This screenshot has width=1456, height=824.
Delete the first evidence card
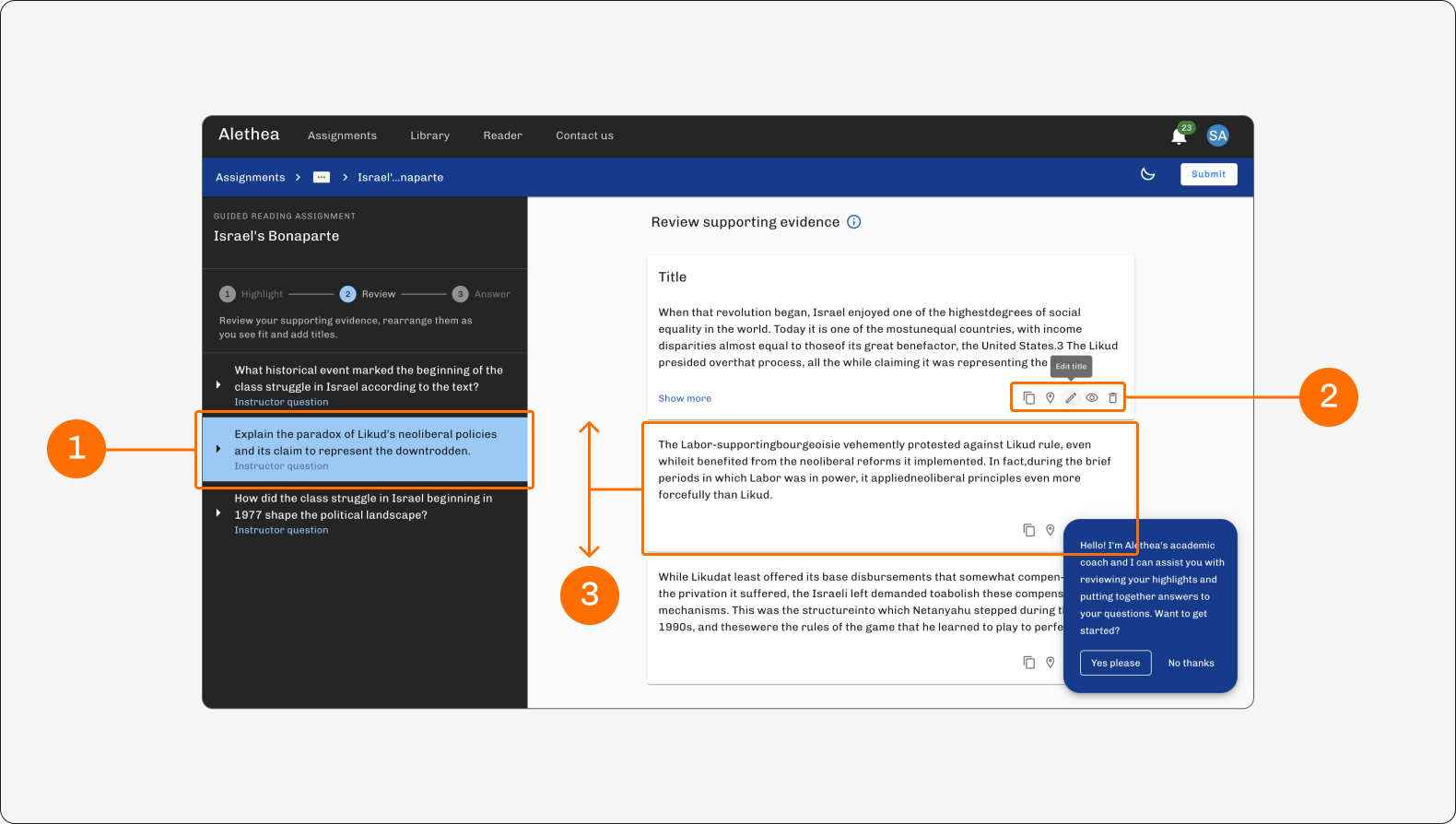tap(1112, 398)
